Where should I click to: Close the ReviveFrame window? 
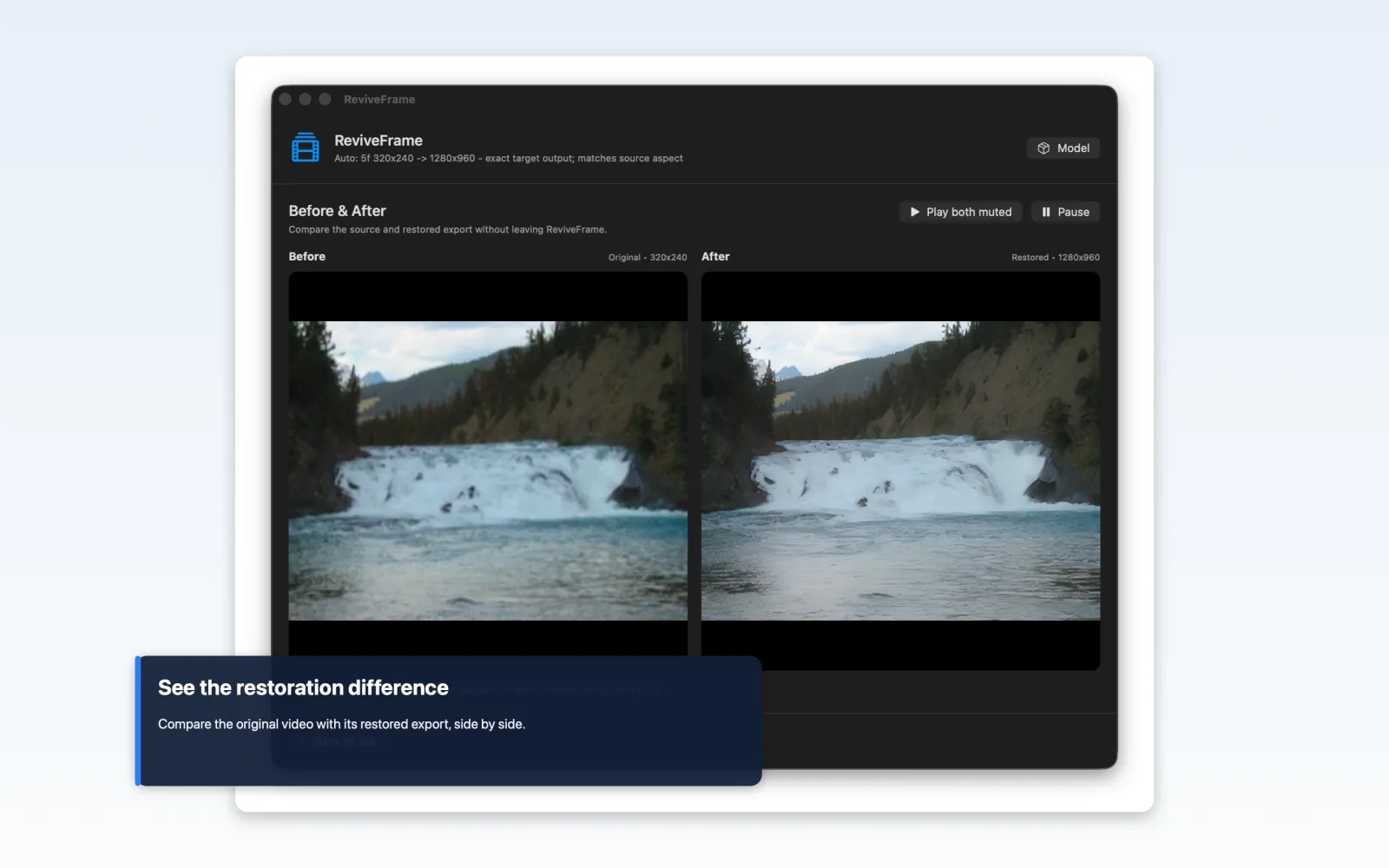(x=286, y=99)
